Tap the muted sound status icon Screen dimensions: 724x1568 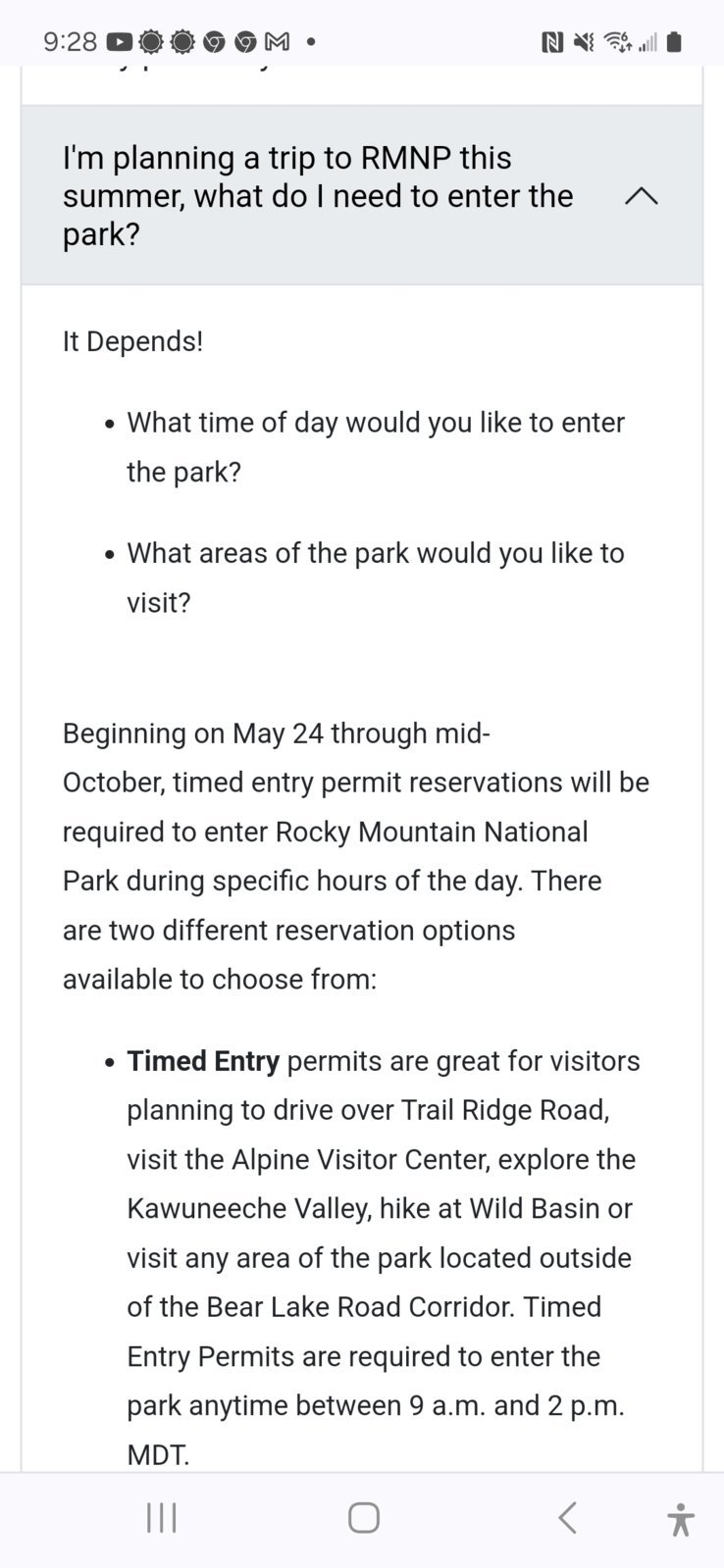[584, 42]
